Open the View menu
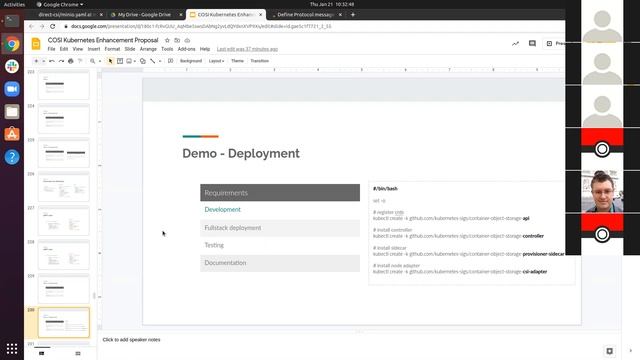This screenshot has width=640, height=360. pyautogui.click(x=78, y=49)
